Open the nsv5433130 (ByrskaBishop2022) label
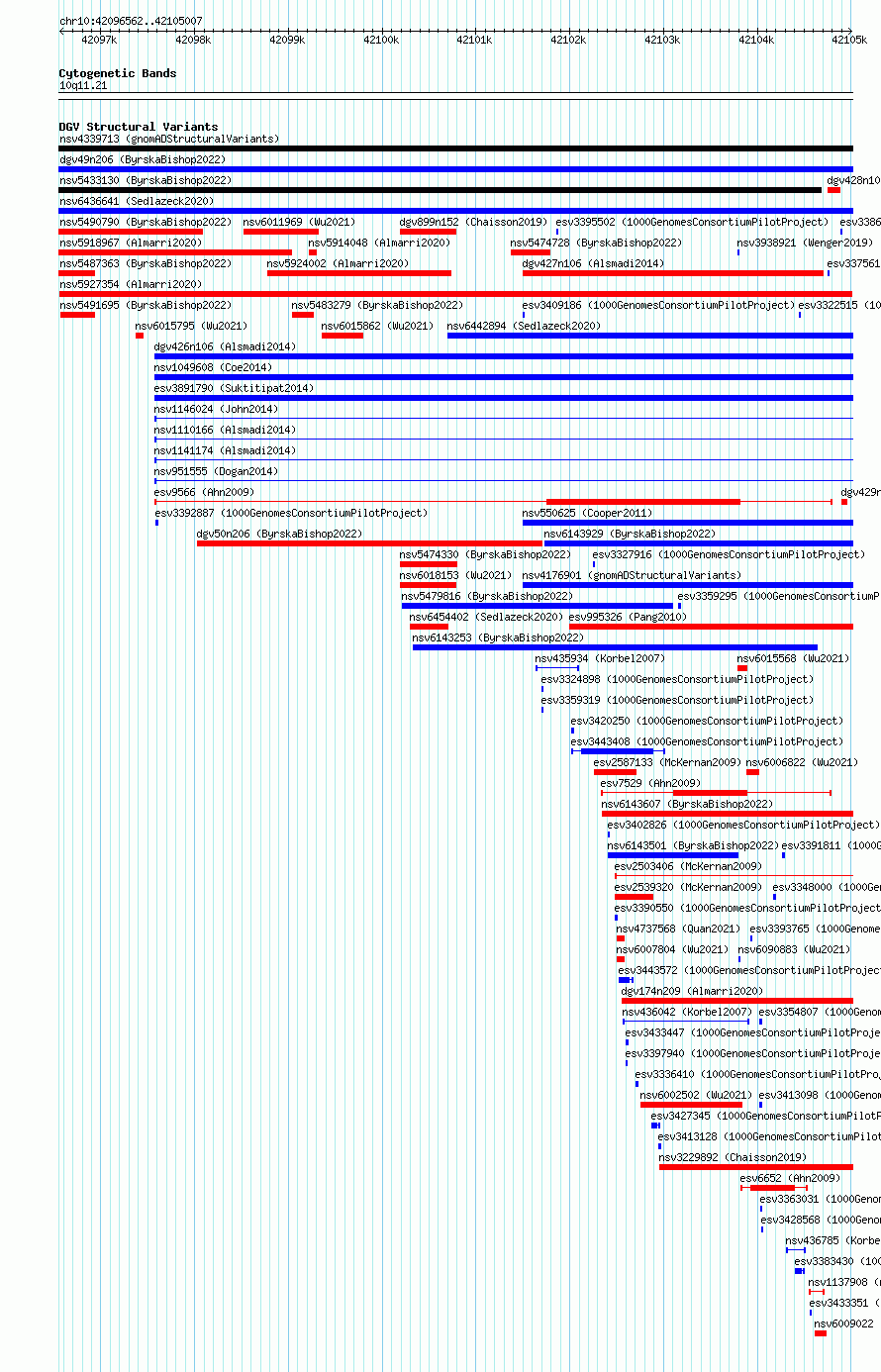This screenshot has width=881, height=1372. pos(146,180)
